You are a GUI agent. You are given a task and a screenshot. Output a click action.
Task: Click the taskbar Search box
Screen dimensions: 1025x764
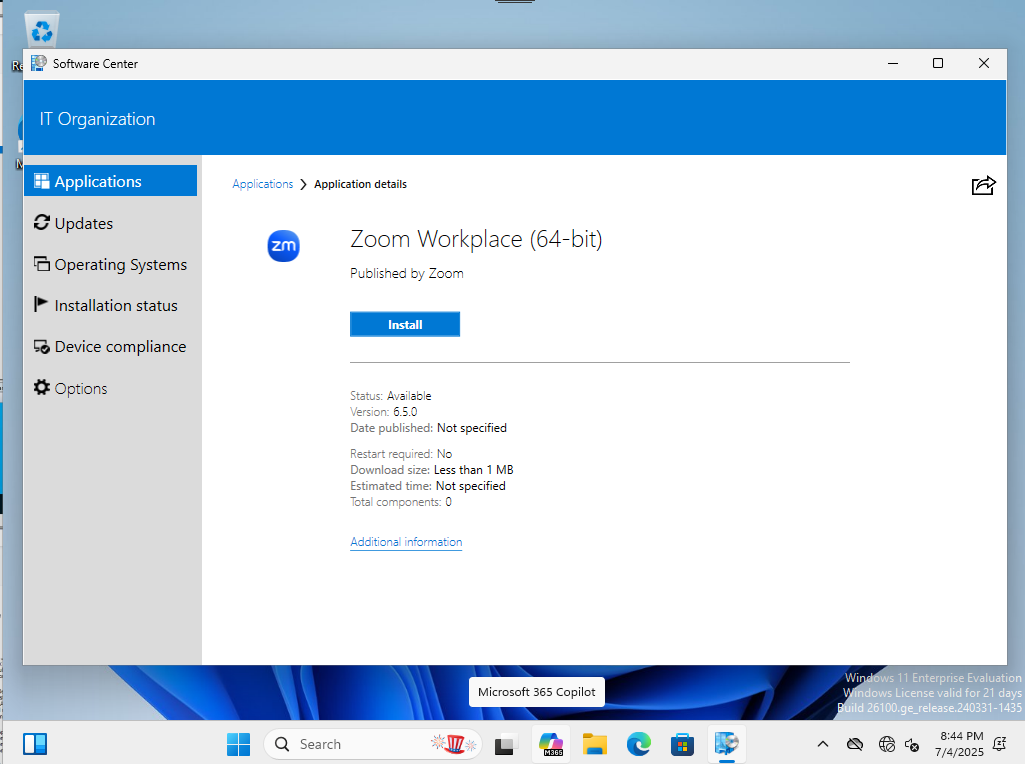(x=373, y=744)
